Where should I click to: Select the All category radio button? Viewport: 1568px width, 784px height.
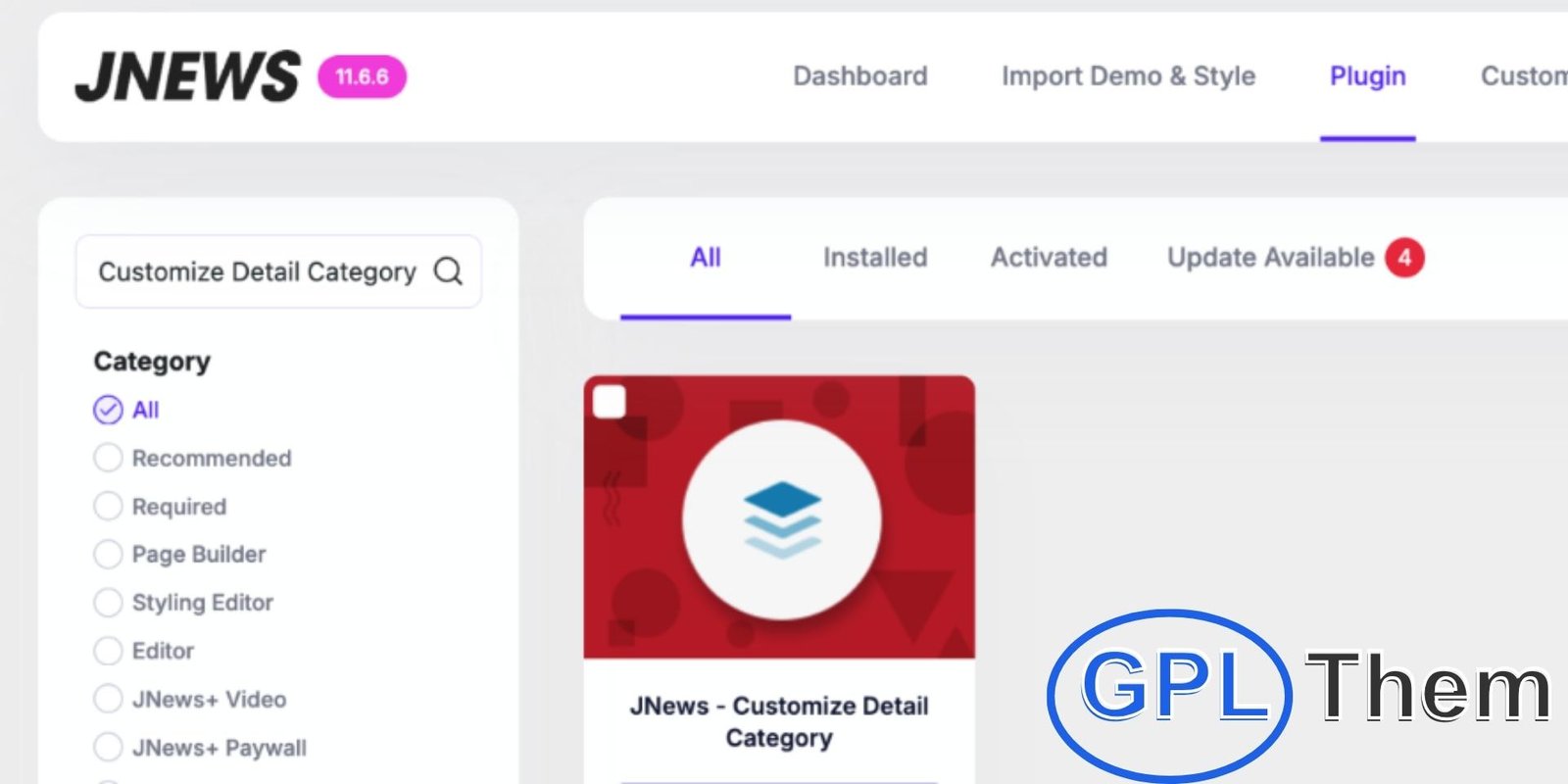(x=108, y=410)
